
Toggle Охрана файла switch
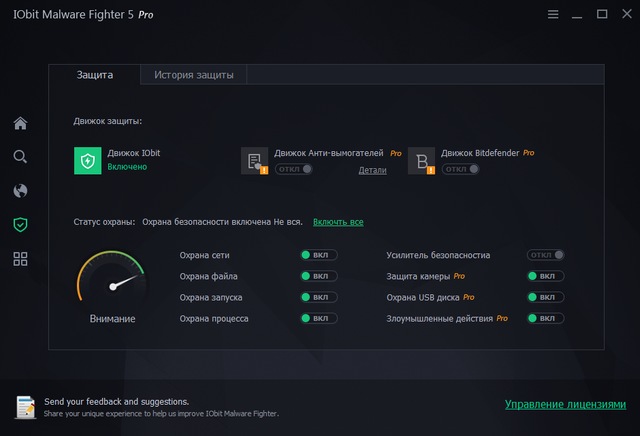(x=319, y=276)
